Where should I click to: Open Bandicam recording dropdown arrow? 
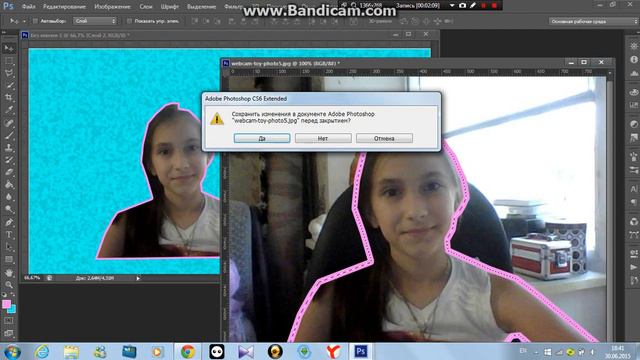coord(452,6)
